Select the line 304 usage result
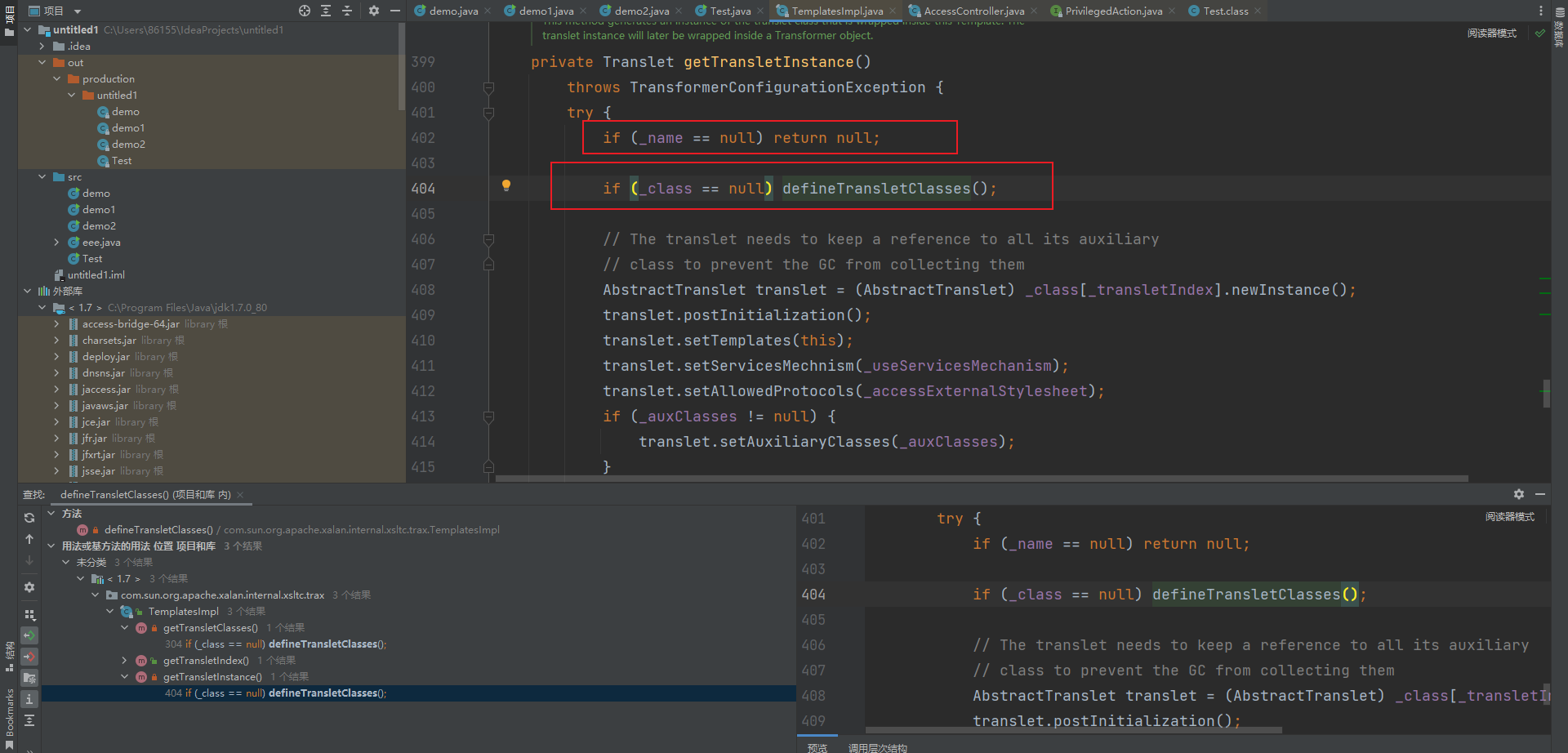This screenshot has width=1568, height=753. (276, 644)
